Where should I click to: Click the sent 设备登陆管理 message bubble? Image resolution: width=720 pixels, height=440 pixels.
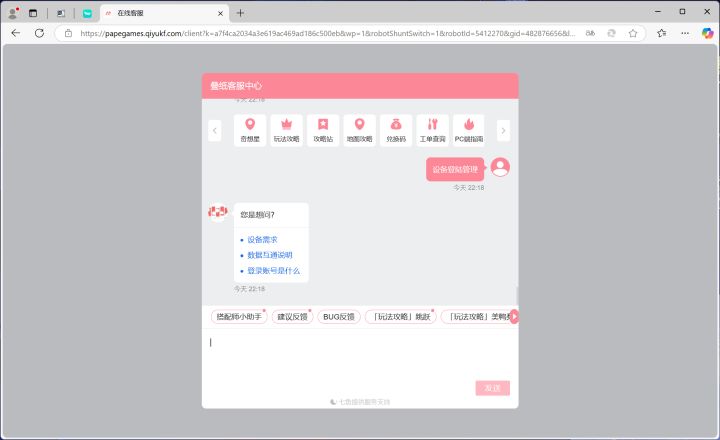pyautogui.click(x=455, y=169)
